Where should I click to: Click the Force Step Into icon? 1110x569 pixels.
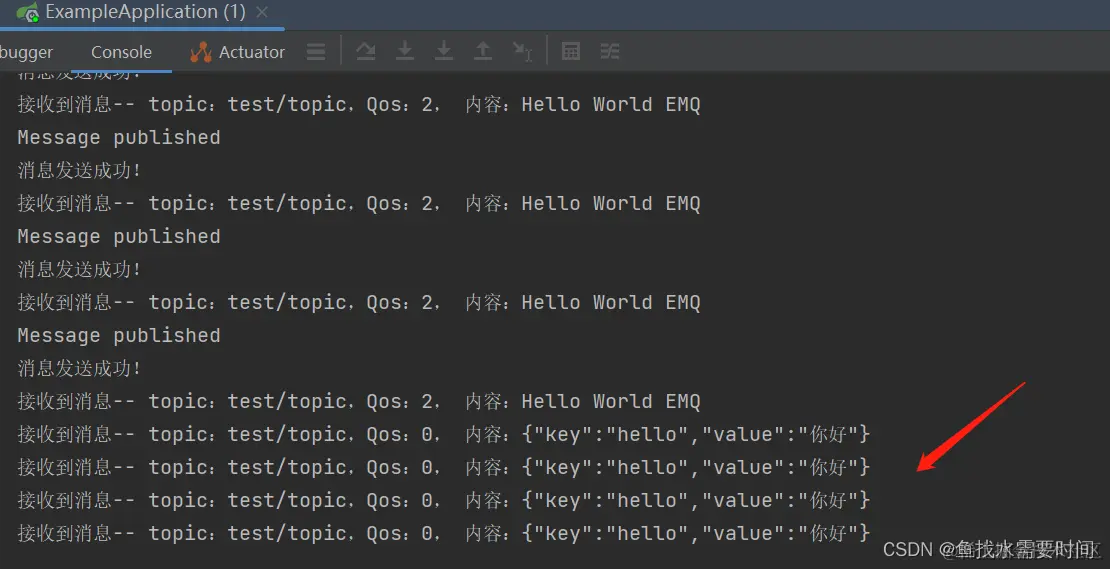(444, 52)
